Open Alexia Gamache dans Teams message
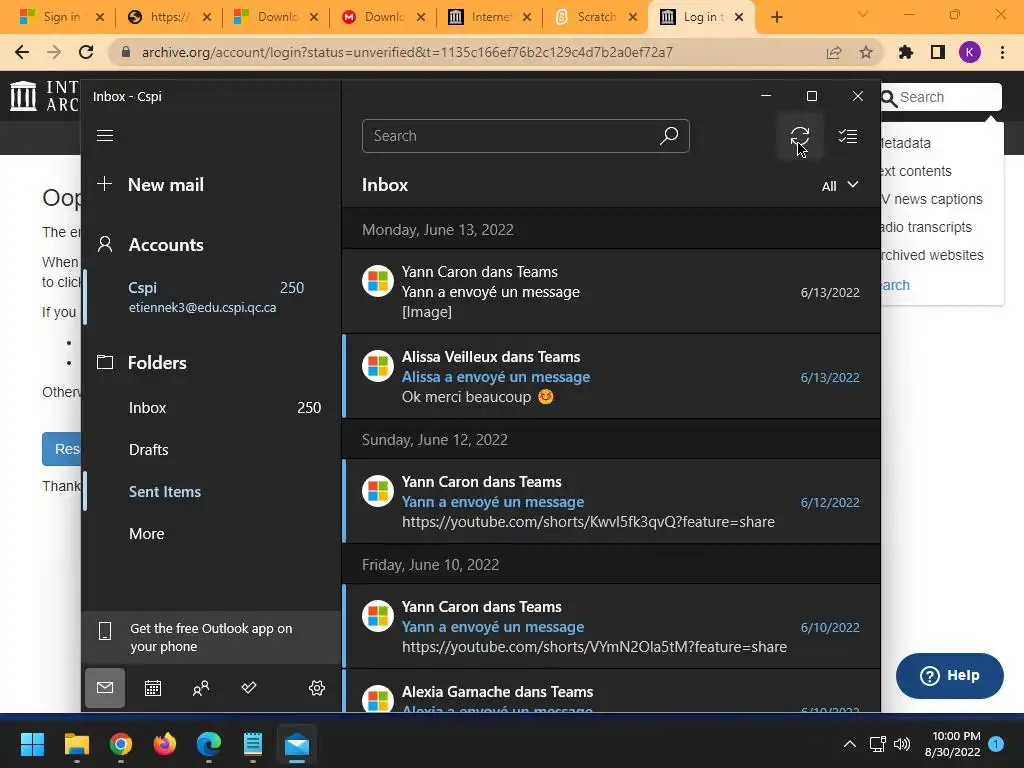The image size is (1024, 768). [x=611, y=691]
